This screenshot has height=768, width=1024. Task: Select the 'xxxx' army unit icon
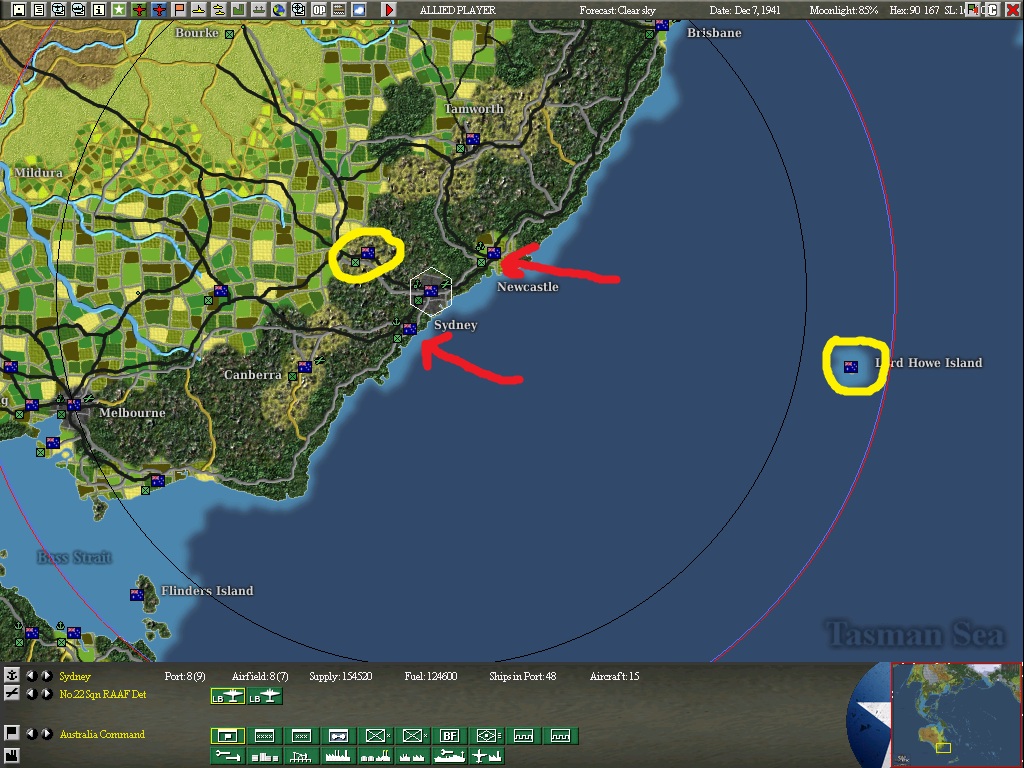pos(264,736)
